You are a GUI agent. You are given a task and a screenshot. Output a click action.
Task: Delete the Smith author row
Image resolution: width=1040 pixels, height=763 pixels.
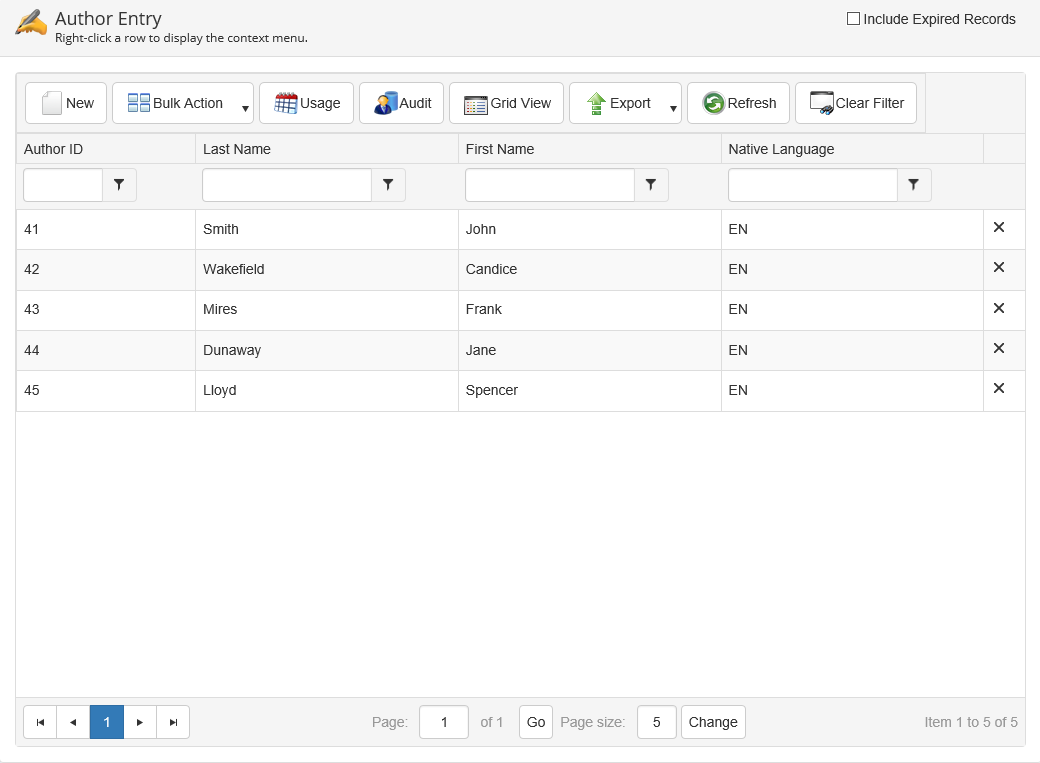[998, 228]
